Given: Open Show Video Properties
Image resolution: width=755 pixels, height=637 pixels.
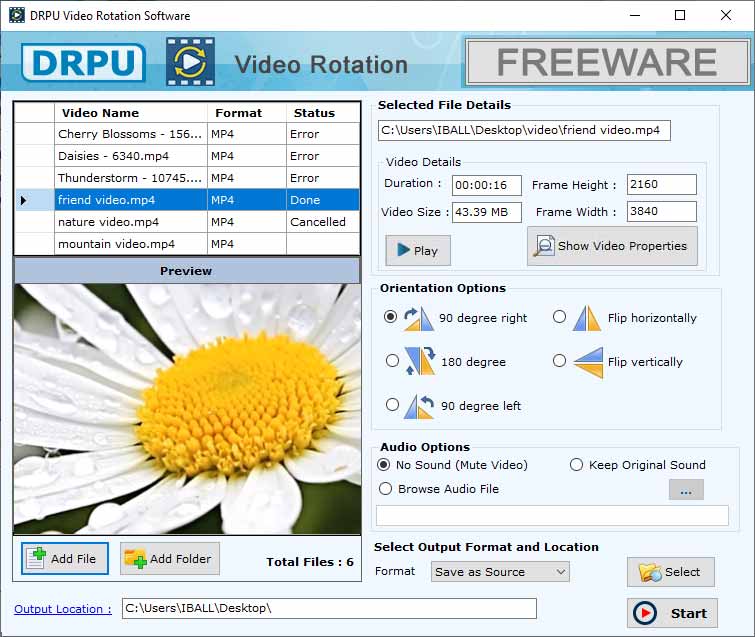Looking at the screenshot, I should [612, 246].
